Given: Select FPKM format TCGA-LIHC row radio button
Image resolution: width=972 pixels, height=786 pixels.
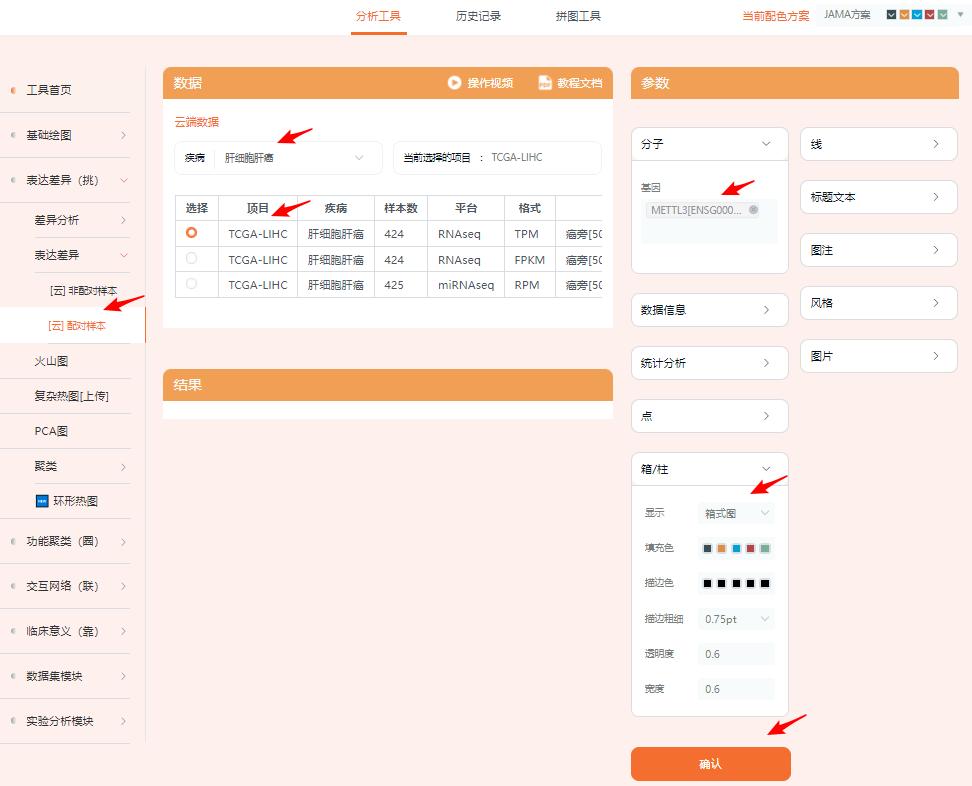Looking at the screenshot, I should click(192, 258).
